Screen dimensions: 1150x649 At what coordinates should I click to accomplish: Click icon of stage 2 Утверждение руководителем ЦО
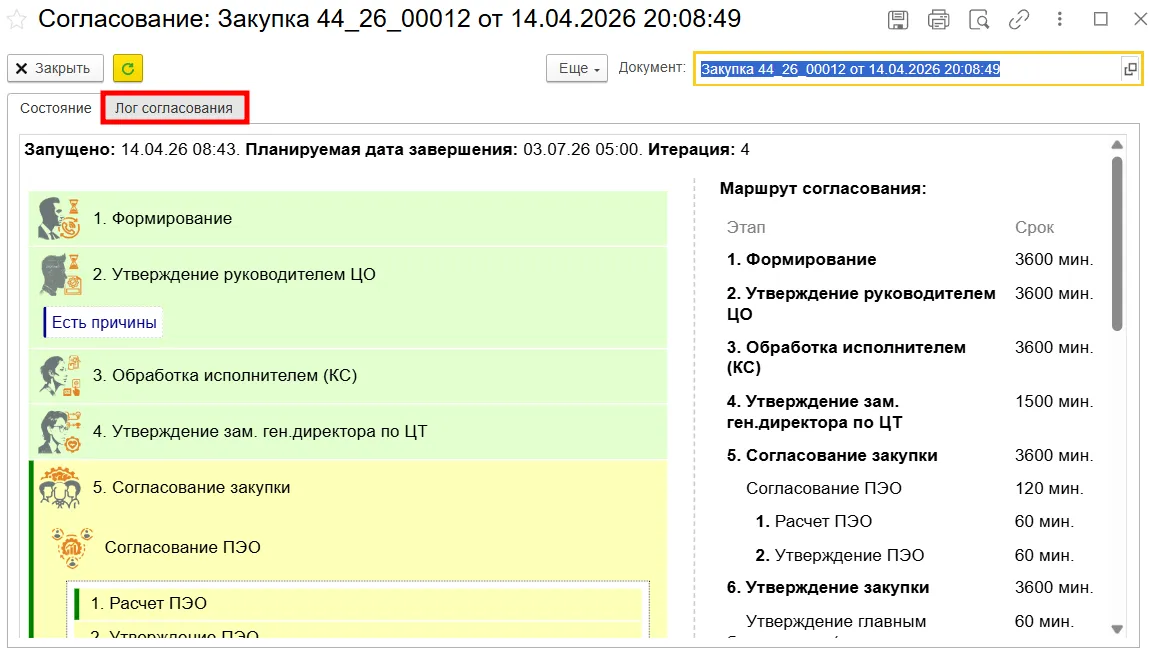(x=59, y=274)
